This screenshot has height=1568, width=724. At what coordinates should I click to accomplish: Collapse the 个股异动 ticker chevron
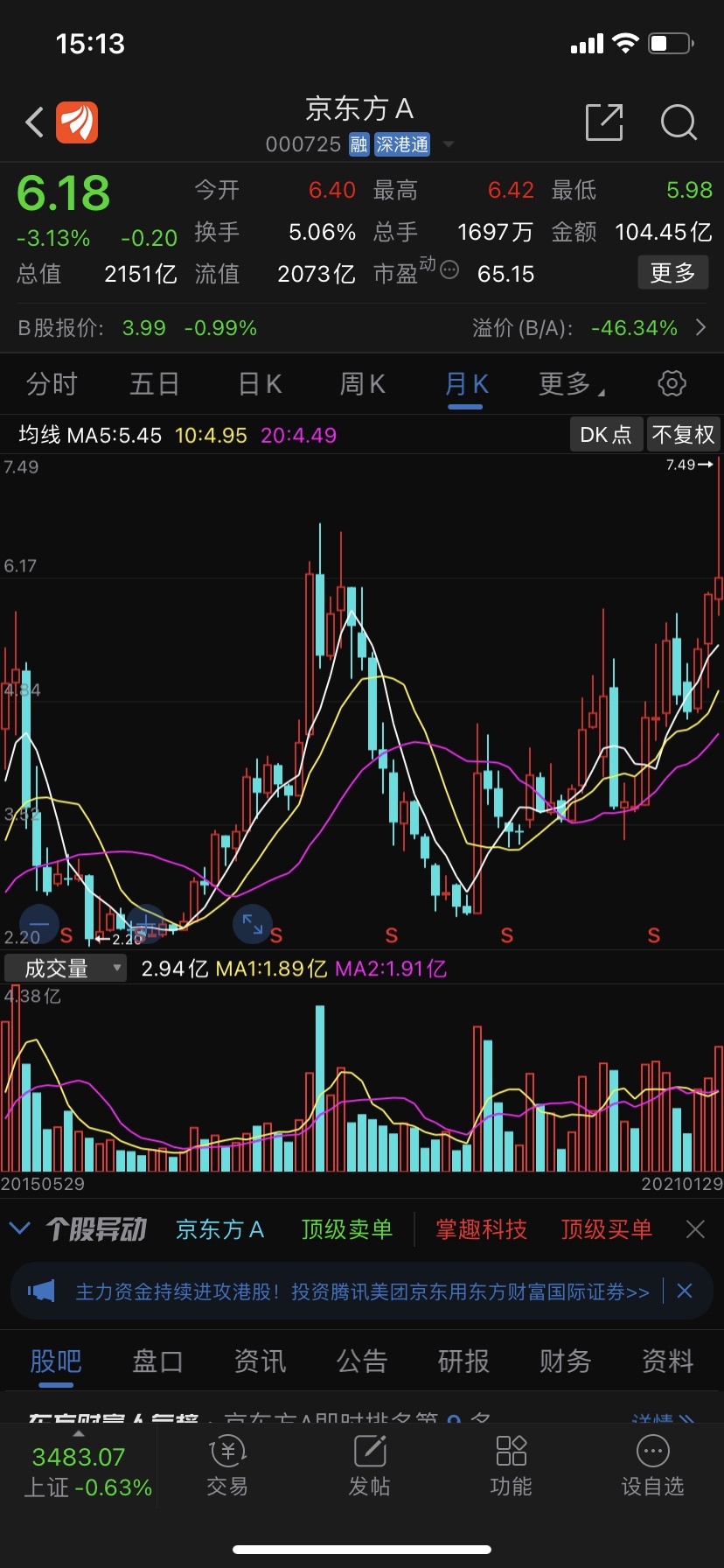[19, 1228]
